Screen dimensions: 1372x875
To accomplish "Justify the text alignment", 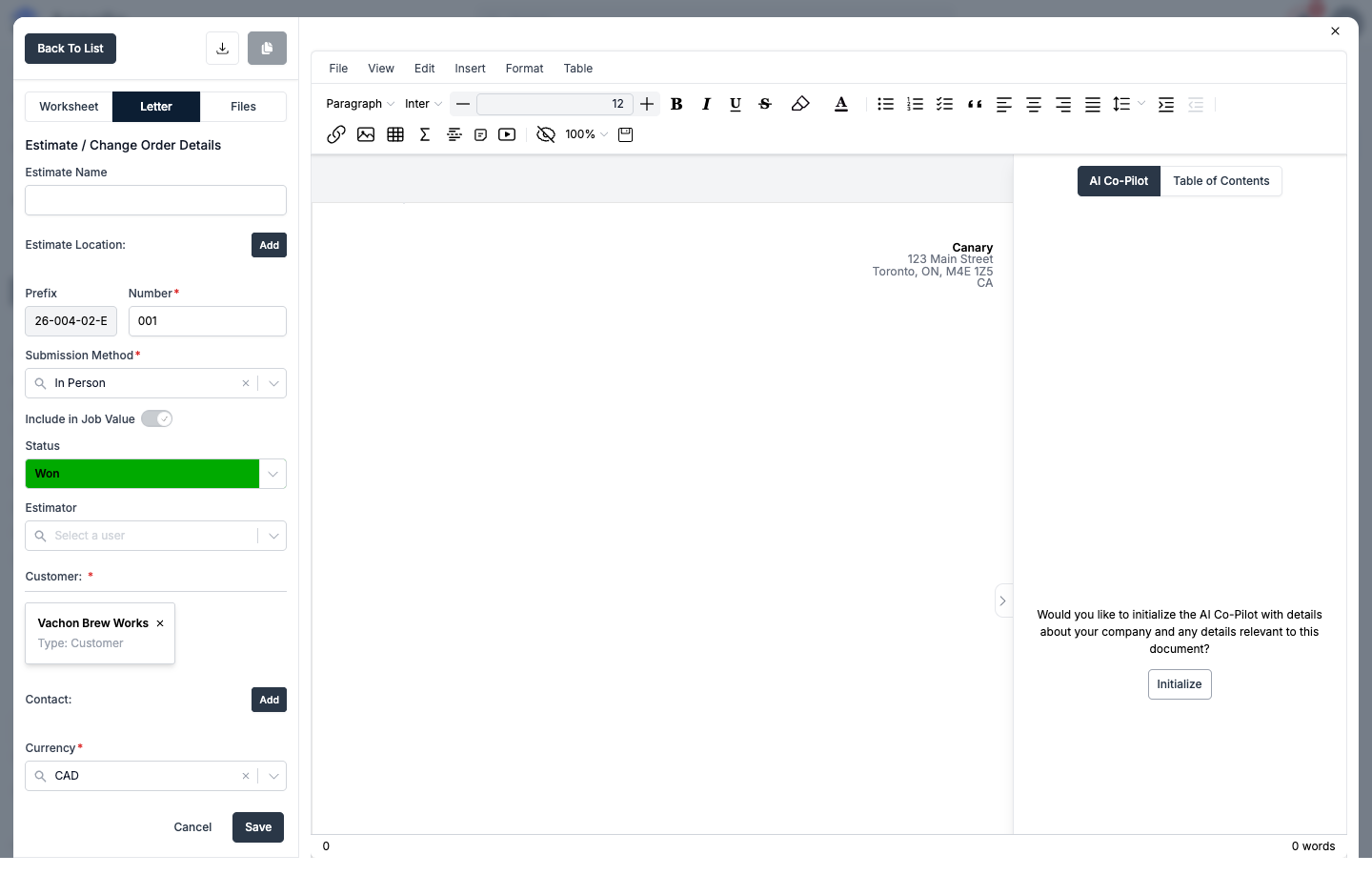I will click(x=1093, y=104).
